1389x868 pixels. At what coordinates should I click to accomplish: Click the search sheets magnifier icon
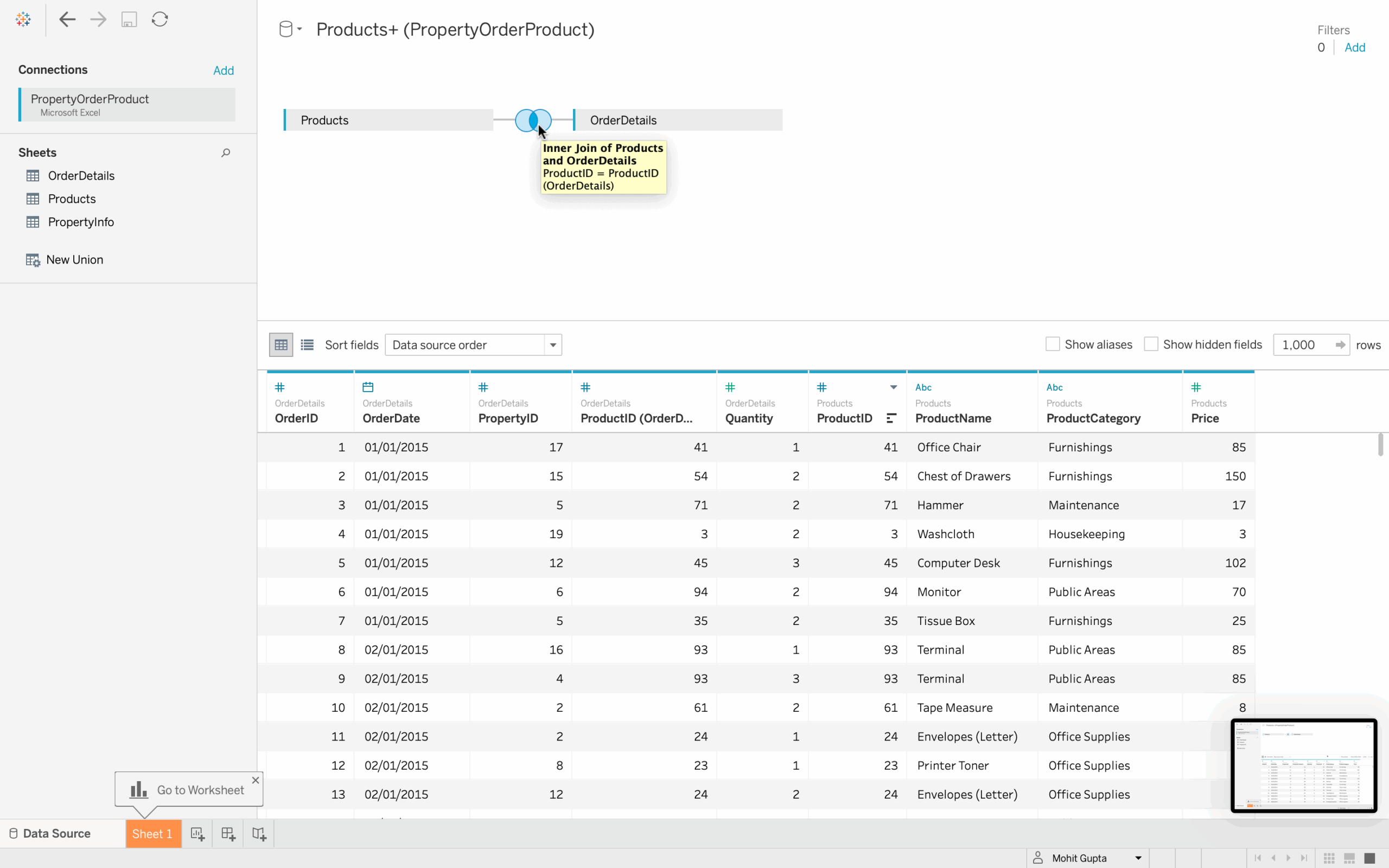(x=226, y=152)
